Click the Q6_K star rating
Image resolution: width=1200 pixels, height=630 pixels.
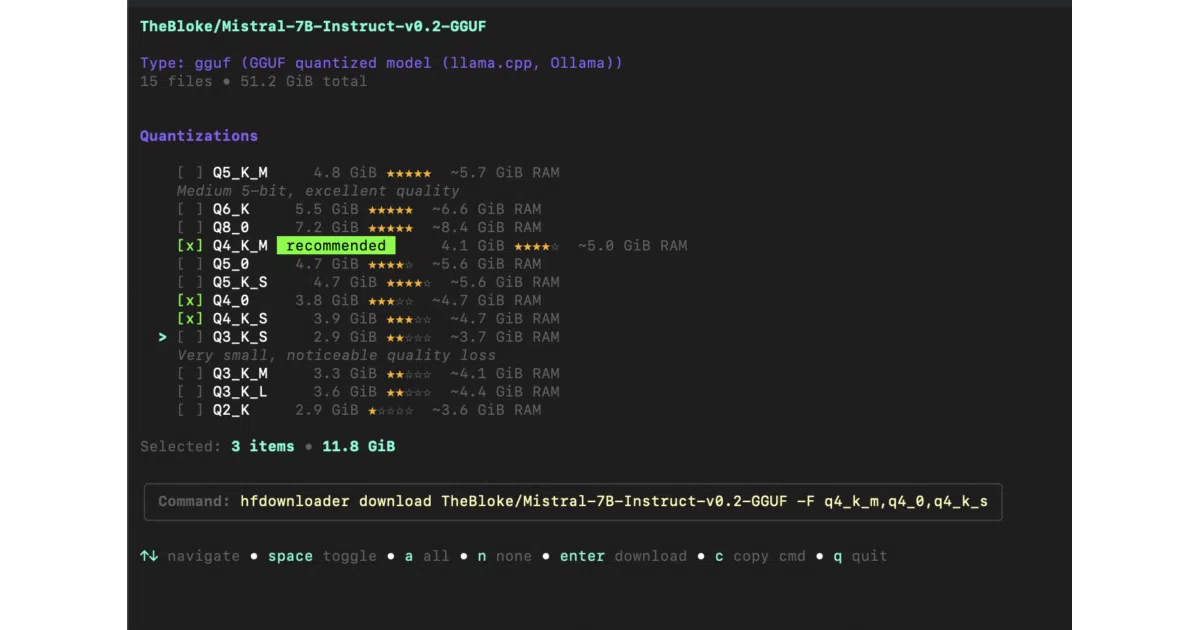pos(391,210)
